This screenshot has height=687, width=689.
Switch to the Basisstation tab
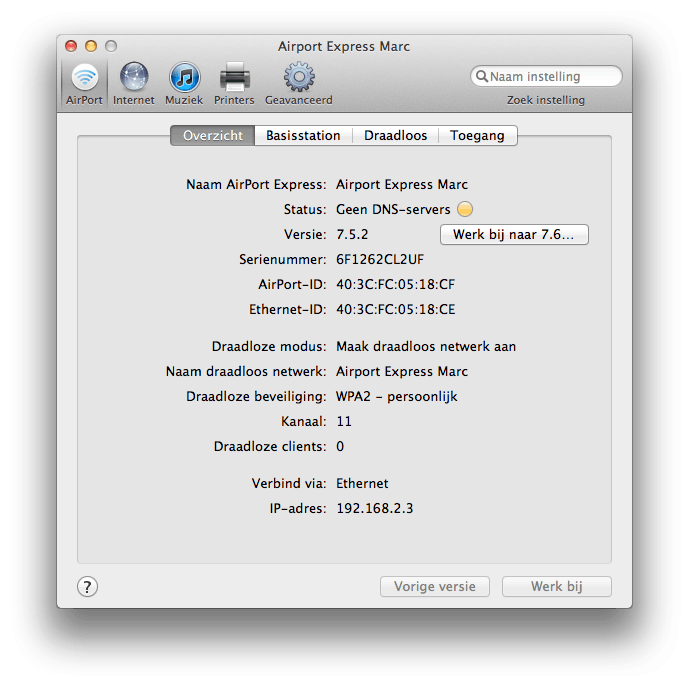coord(303,135)
